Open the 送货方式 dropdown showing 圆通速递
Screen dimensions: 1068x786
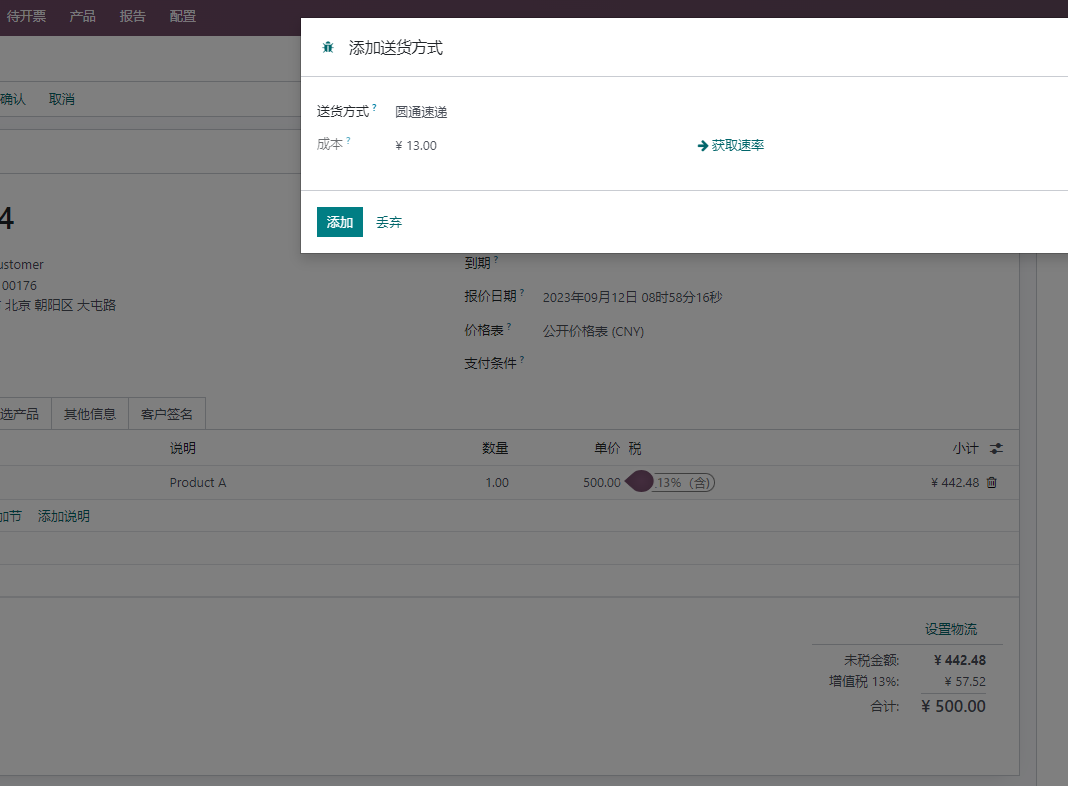coord(538,112)
